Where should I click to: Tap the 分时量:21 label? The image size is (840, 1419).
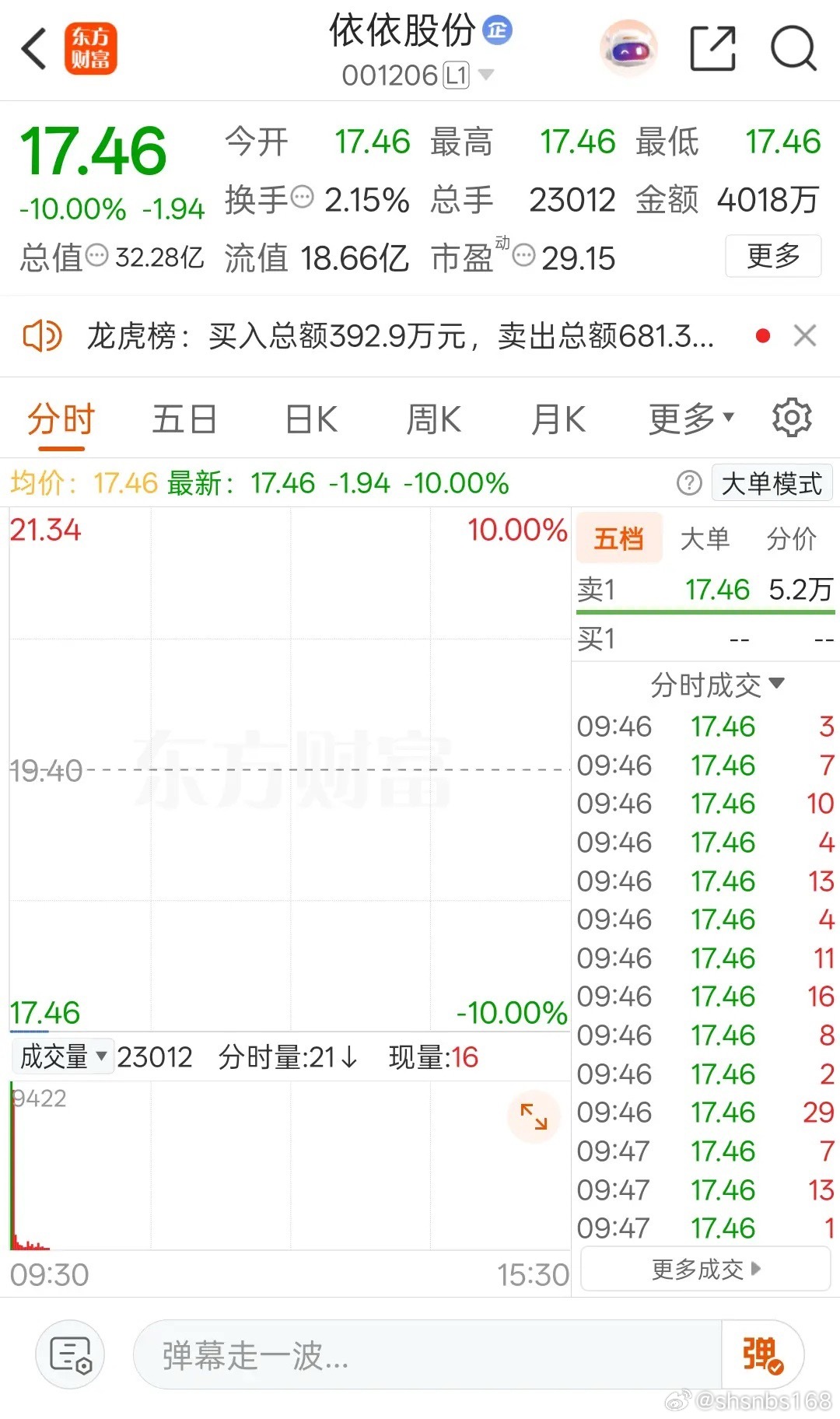click(x=288, y=1056)
